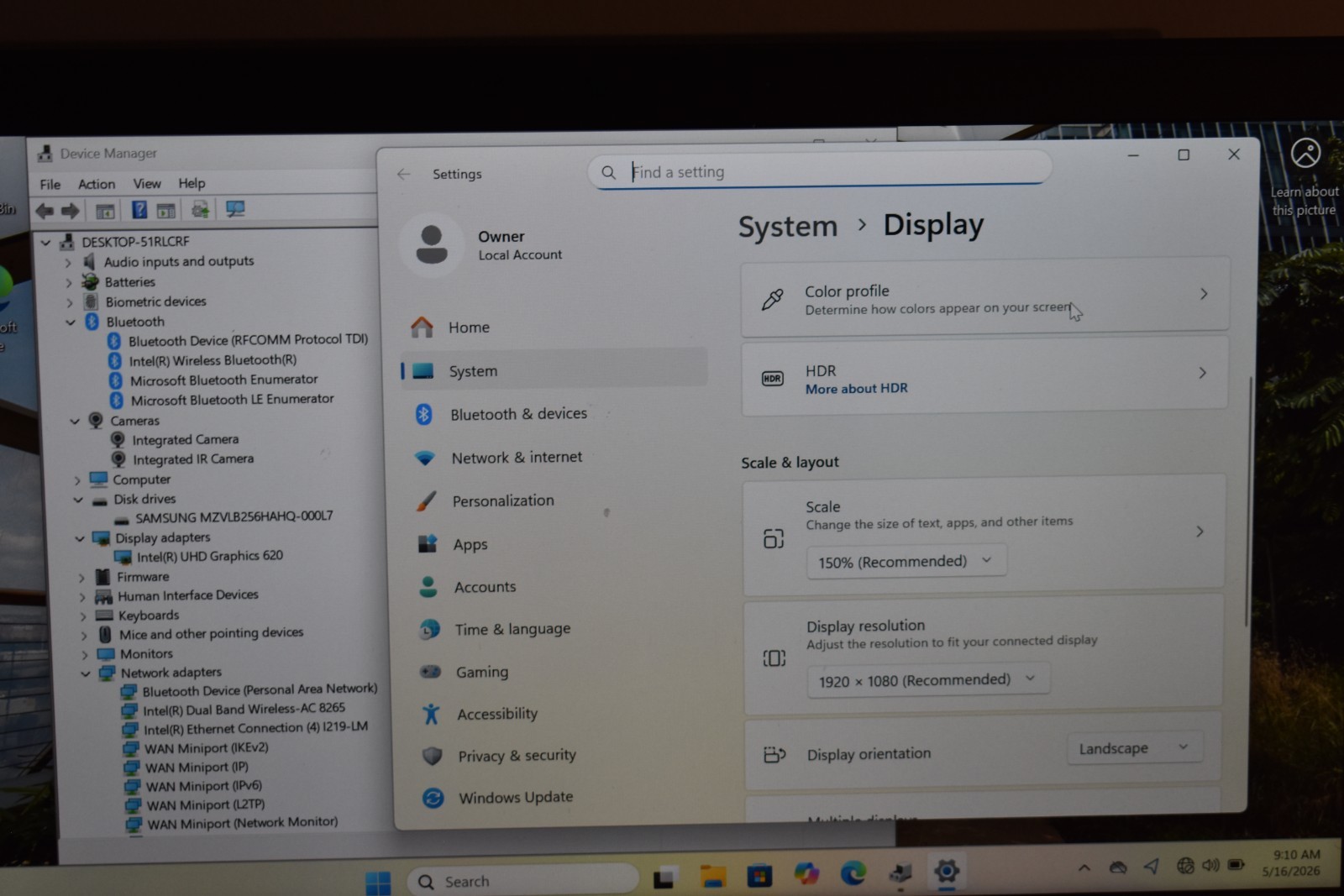The height and width of the screenshot is (896, 1344).
Task: Open the Help menu in Device Manager
Action: [192, 182]
